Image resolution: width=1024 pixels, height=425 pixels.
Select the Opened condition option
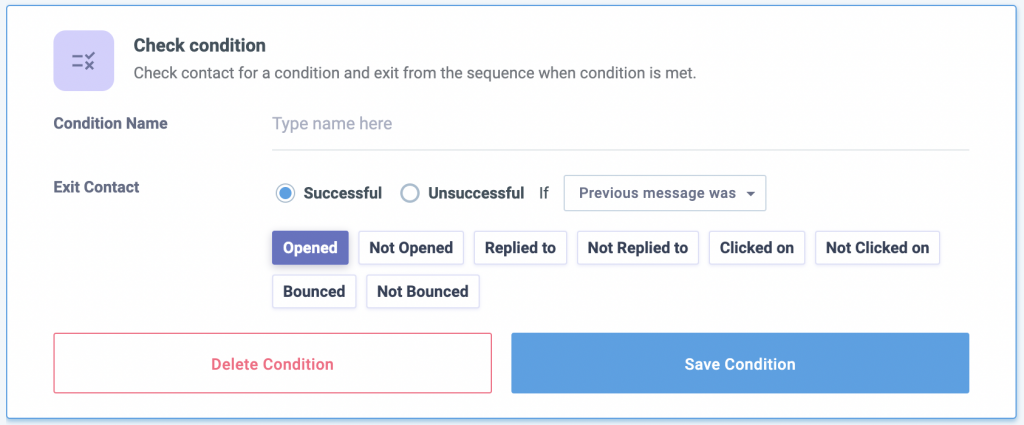310,247
